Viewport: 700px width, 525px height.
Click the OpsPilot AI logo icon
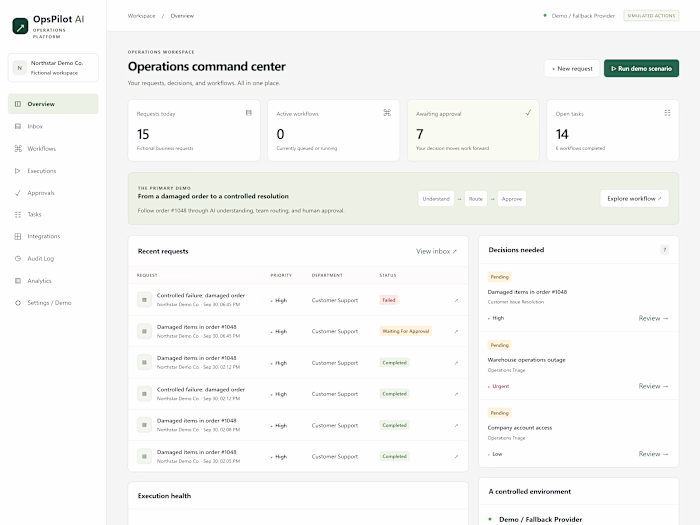click(20, 26)
